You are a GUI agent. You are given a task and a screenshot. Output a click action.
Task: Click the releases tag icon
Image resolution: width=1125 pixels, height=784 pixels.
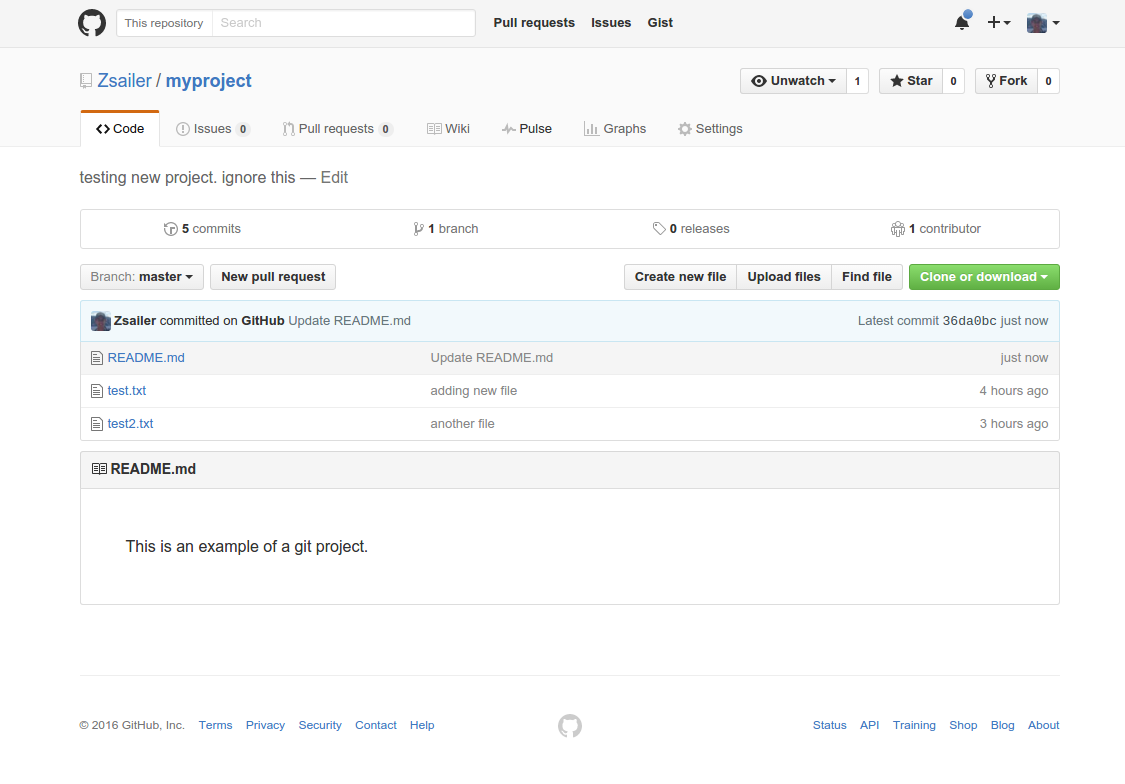659,229
